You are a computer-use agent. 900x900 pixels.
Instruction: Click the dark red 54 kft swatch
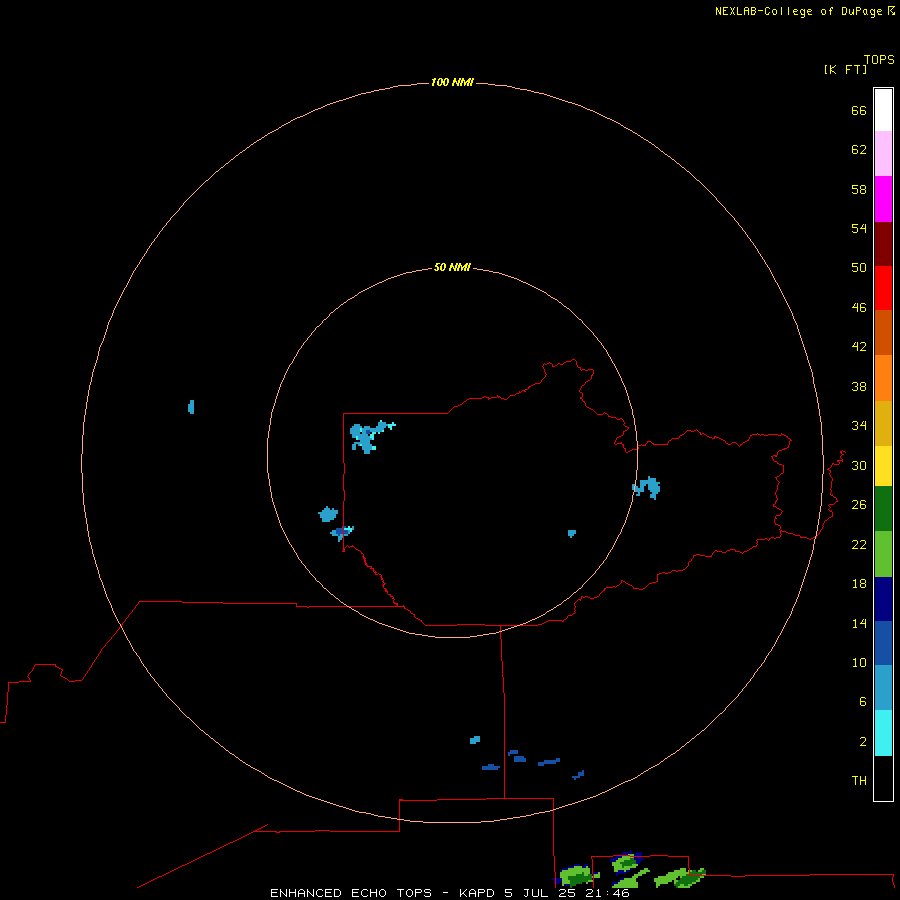[883, 243]
